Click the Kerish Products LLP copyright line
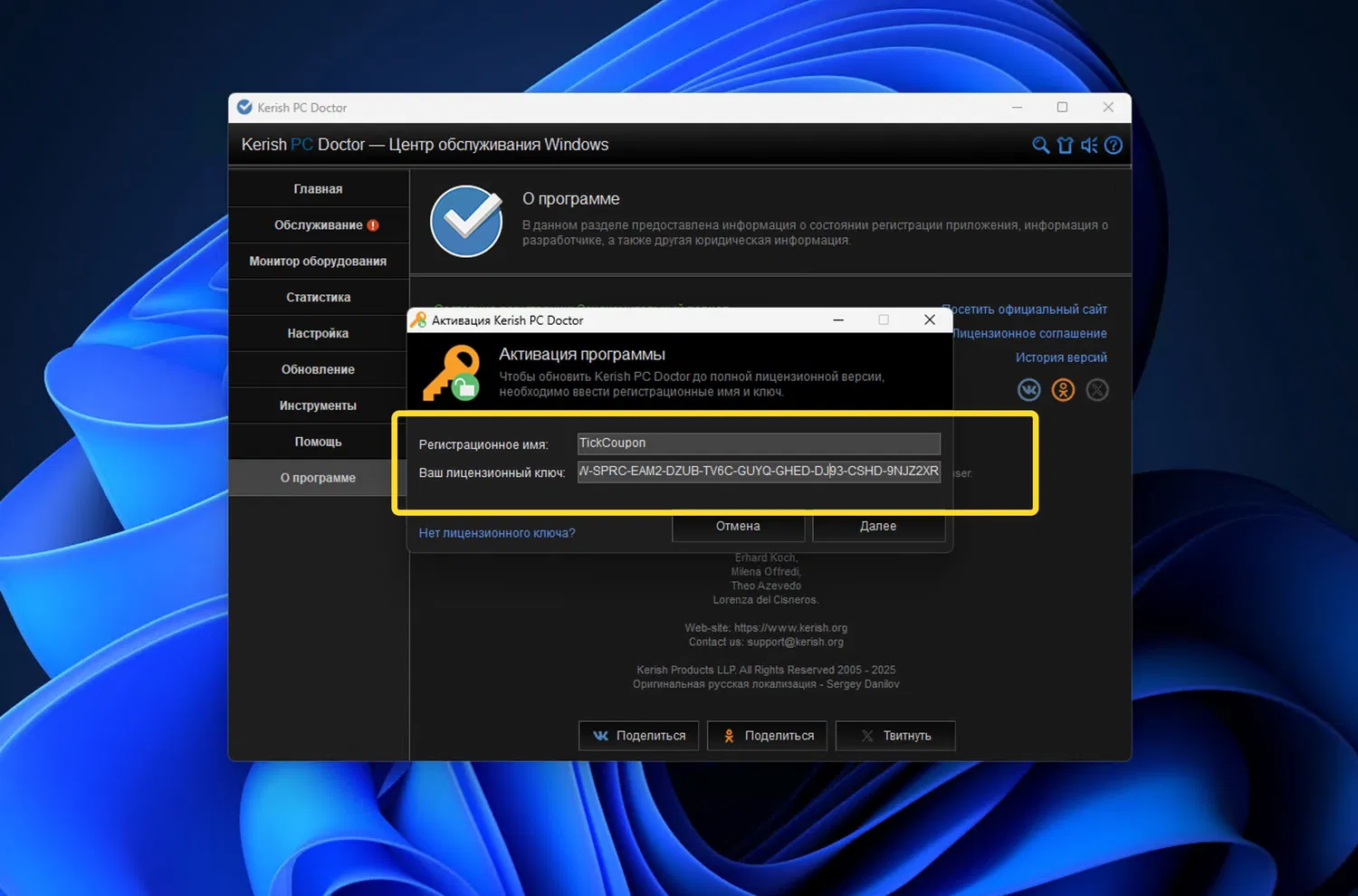This screenshot has width=1358, height=896. tap(766, 671)
